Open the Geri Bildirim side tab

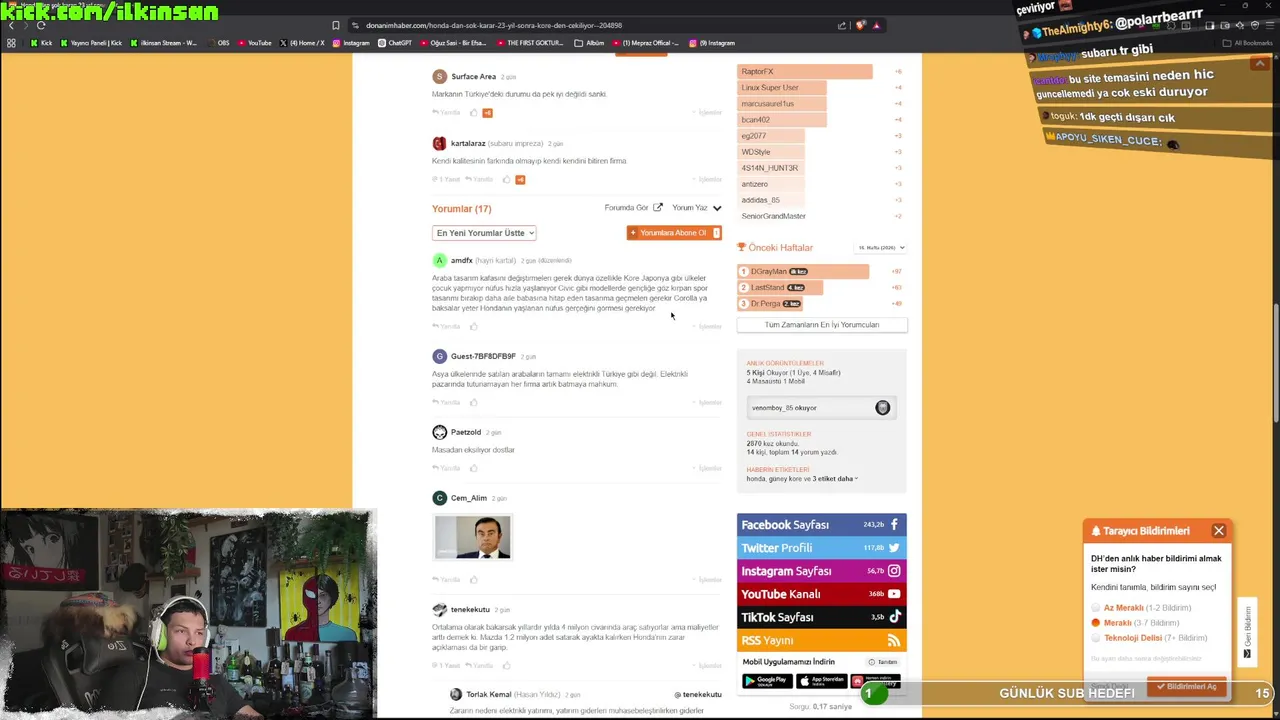pyautogui.click(x=1247, y=632)
